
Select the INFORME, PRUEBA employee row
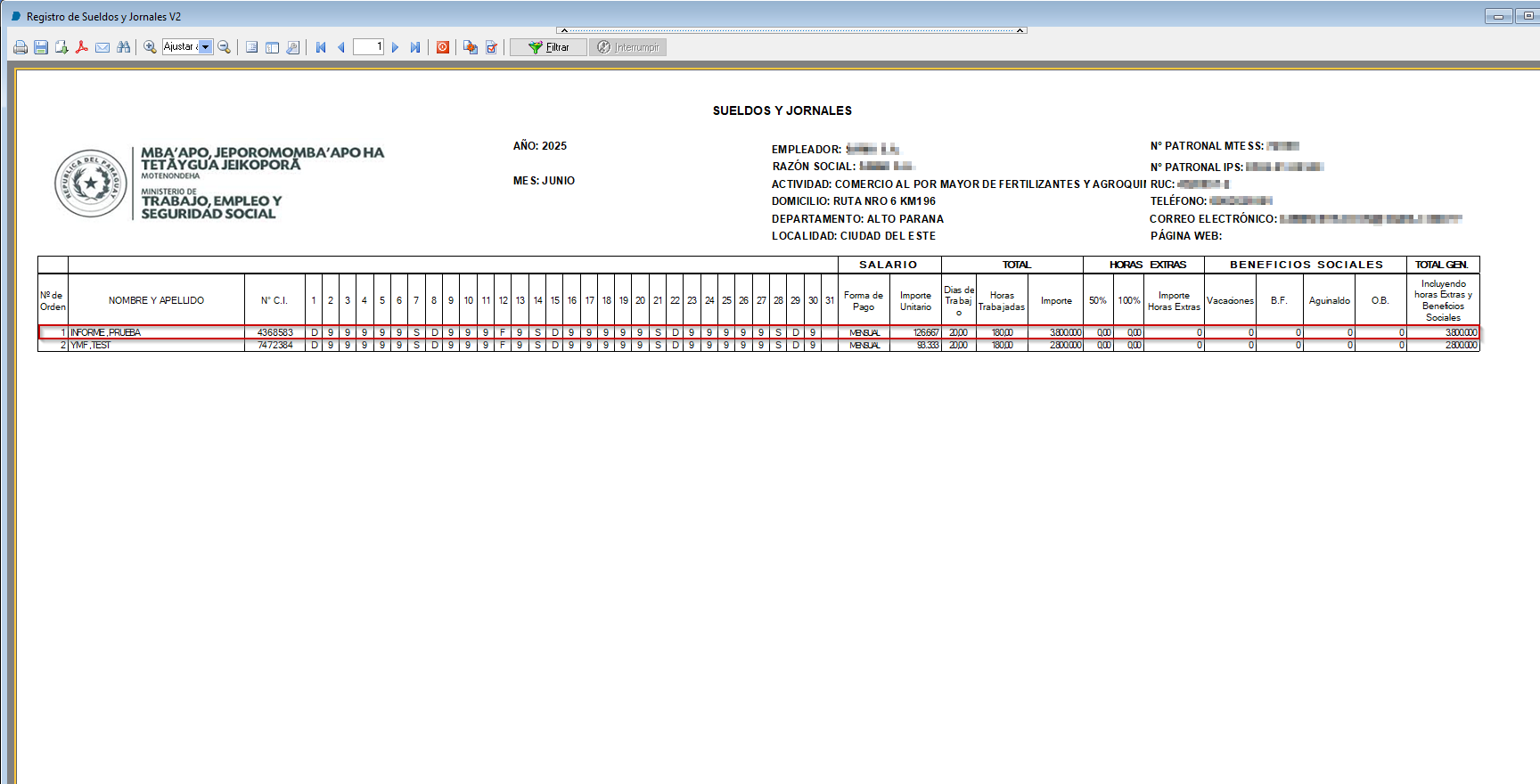758,332
